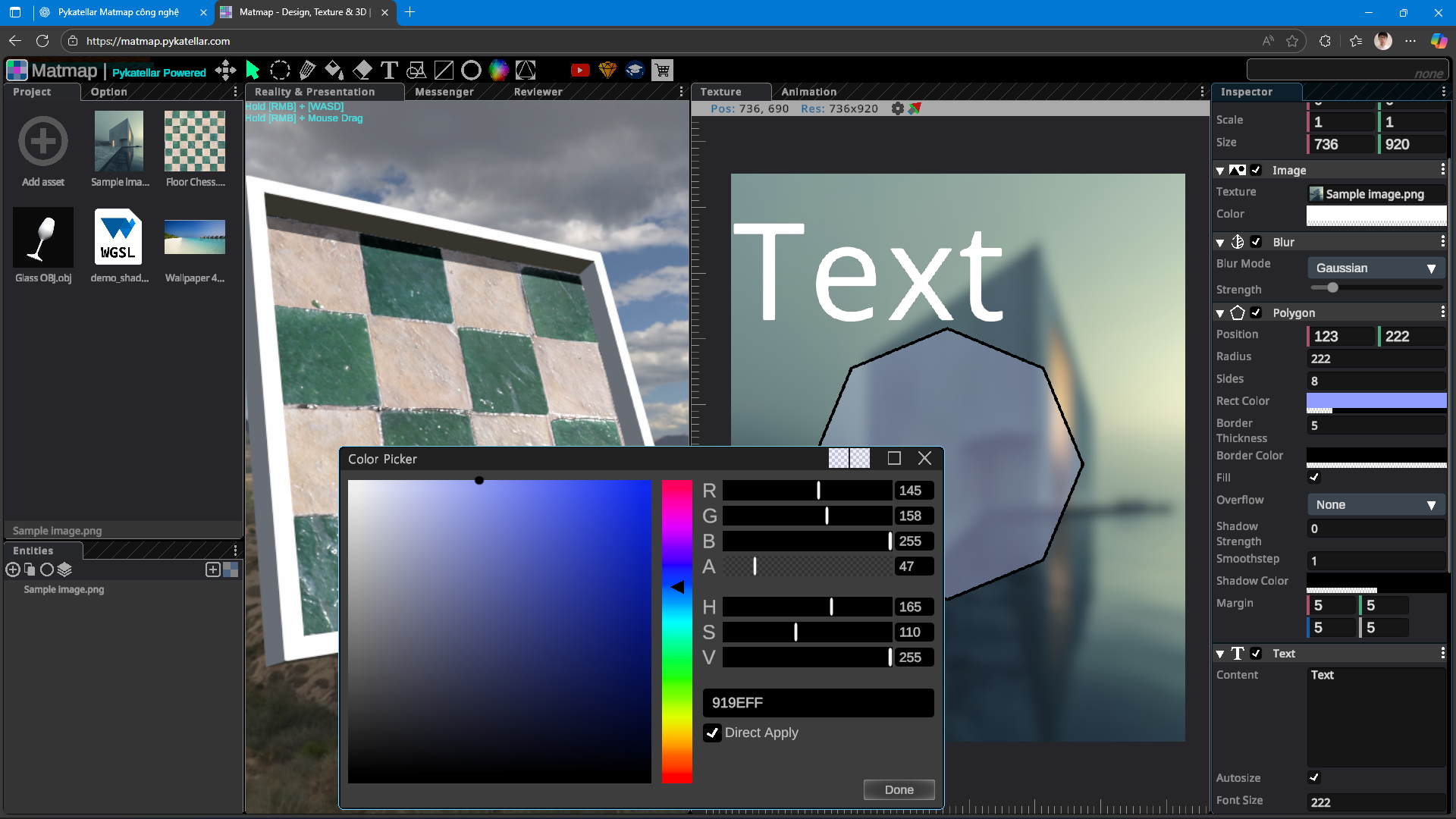Viewport: 1456px width, 819px height.
Task: Open the Messenger tab
Action: click(444, 92)
